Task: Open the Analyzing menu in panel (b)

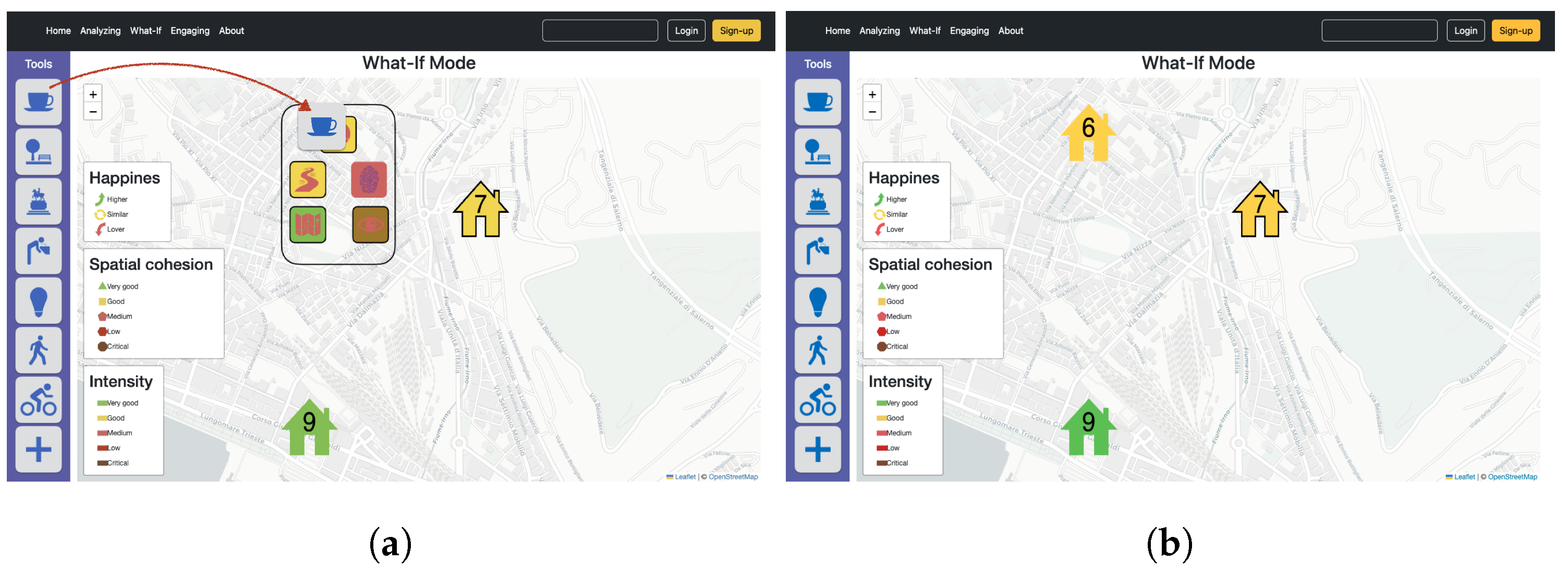Action: (x=879, y=30)
